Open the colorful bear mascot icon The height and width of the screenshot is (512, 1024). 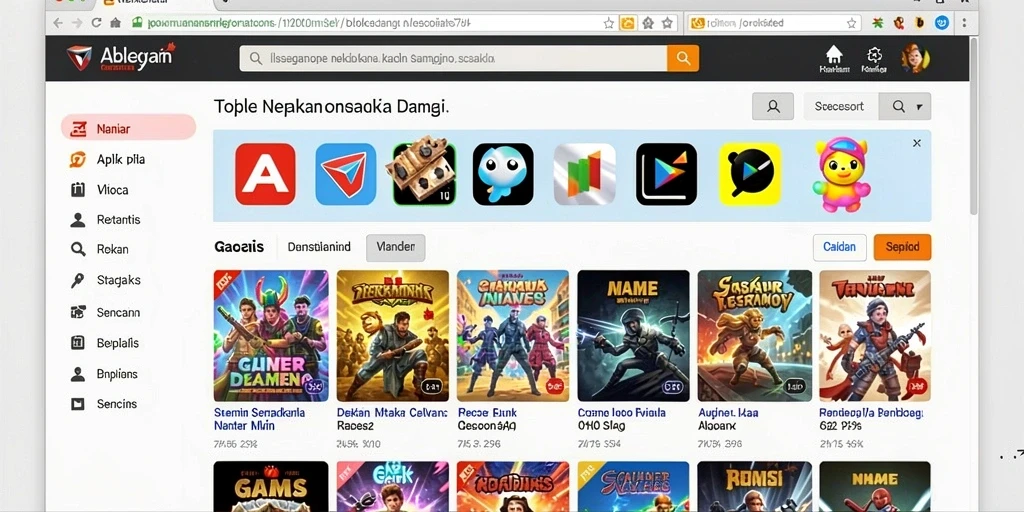pos(842,174)
